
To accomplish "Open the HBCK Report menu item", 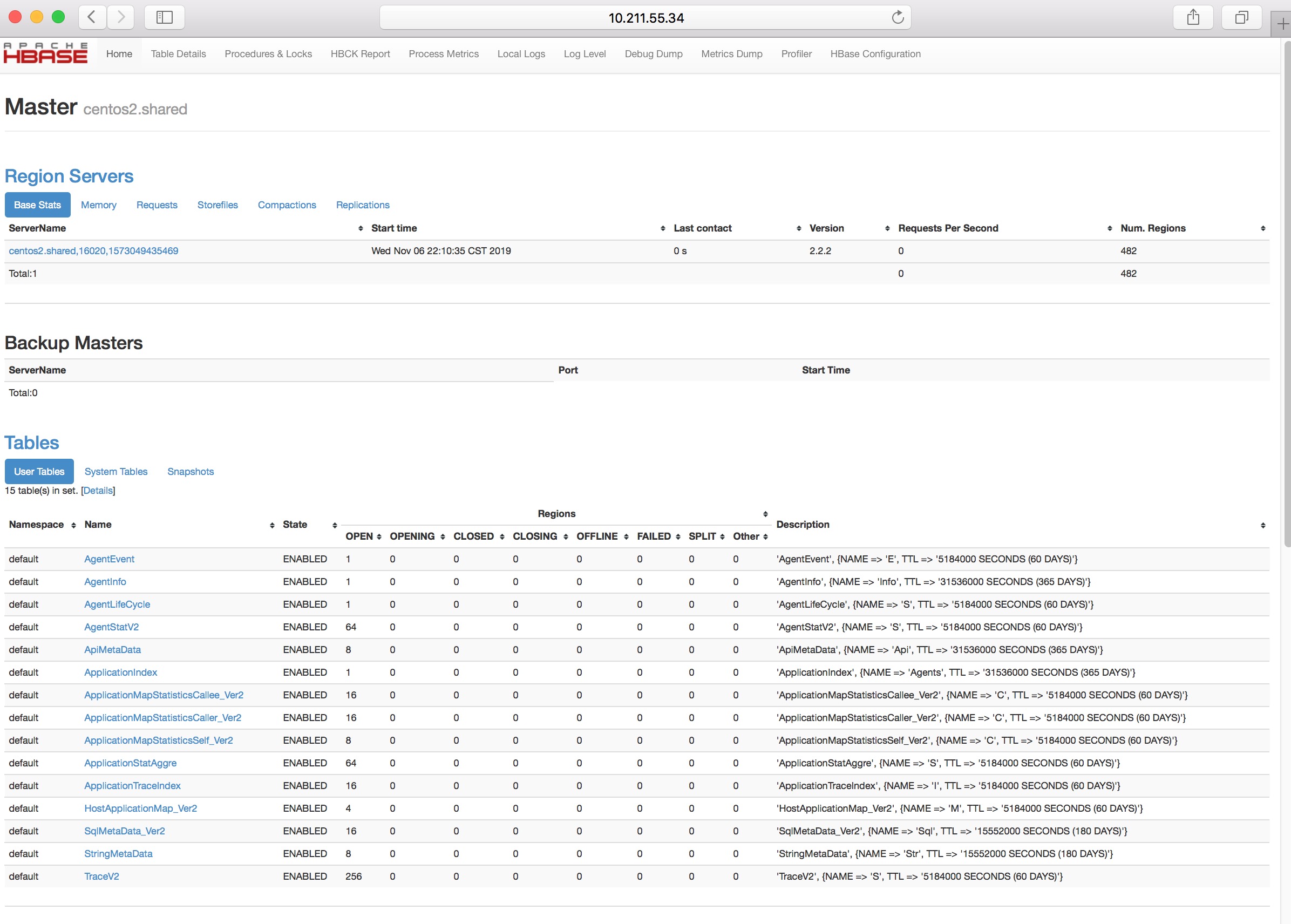I will click(359, 54).
